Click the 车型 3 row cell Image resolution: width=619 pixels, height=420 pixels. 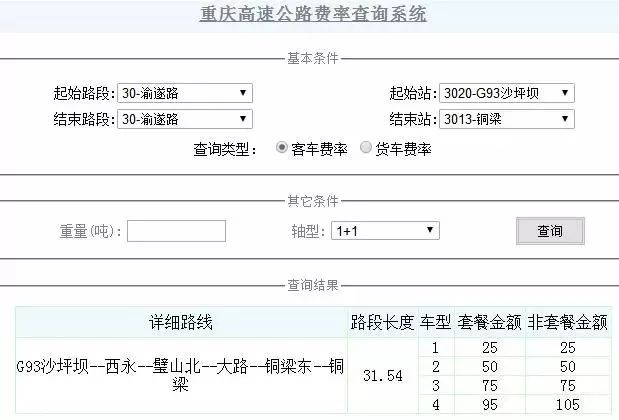tap(435, 386)
